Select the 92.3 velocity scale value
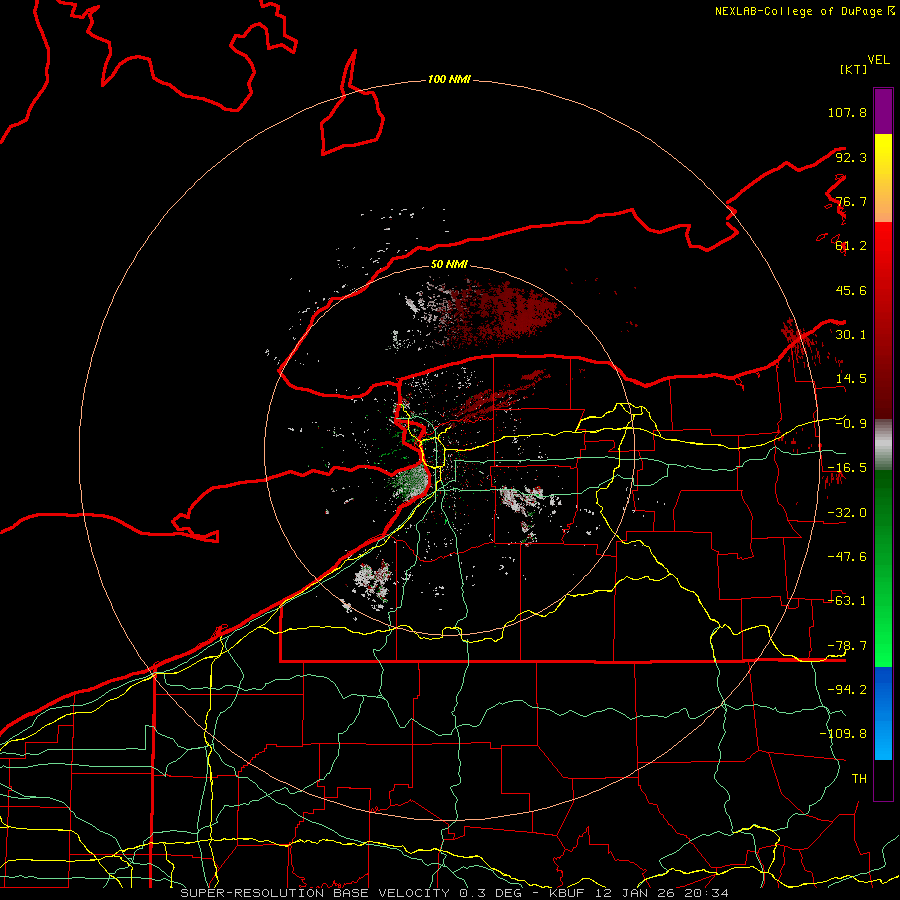 (851, 157)
